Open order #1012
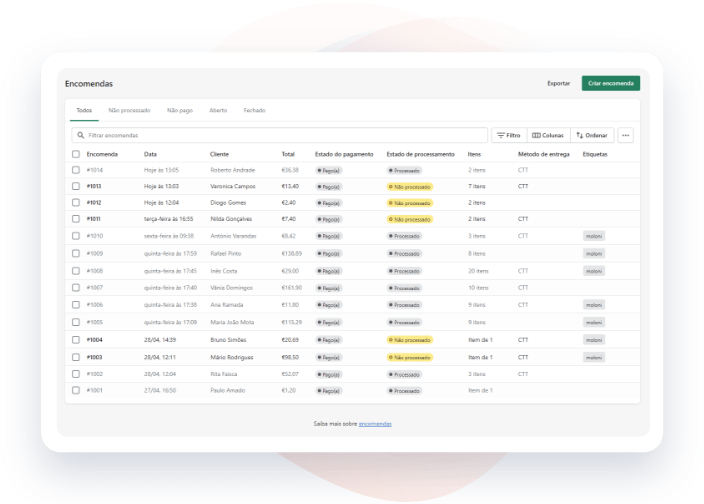 [x=94, y=202]
